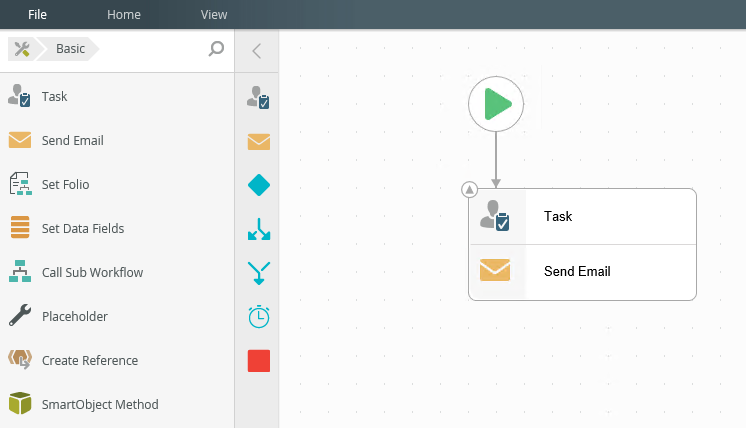The width and height of the screenshot is (746, 428).
Task: Select the Set Folio icon
Action: [x=20, y=184]
